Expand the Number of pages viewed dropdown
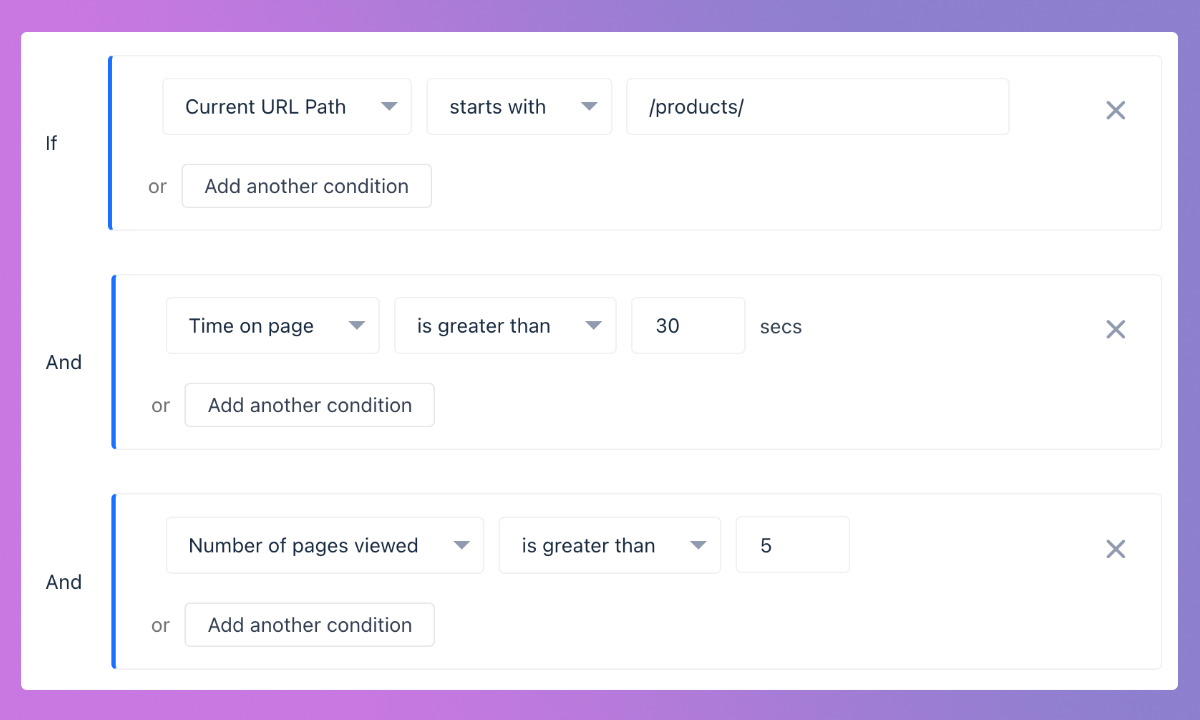 324,545
